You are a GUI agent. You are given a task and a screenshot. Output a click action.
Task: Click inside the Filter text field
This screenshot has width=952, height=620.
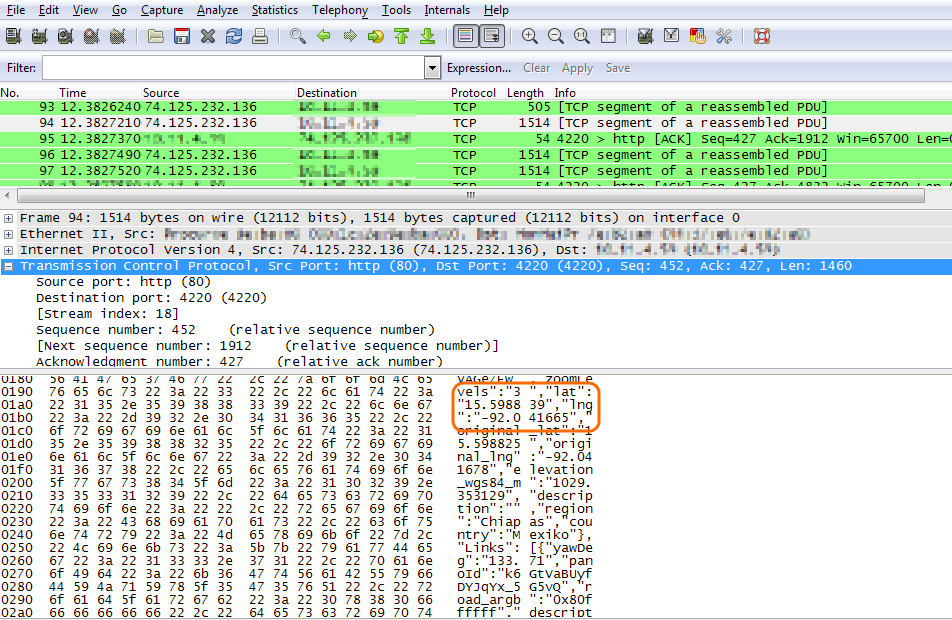[x=232, y=68]
